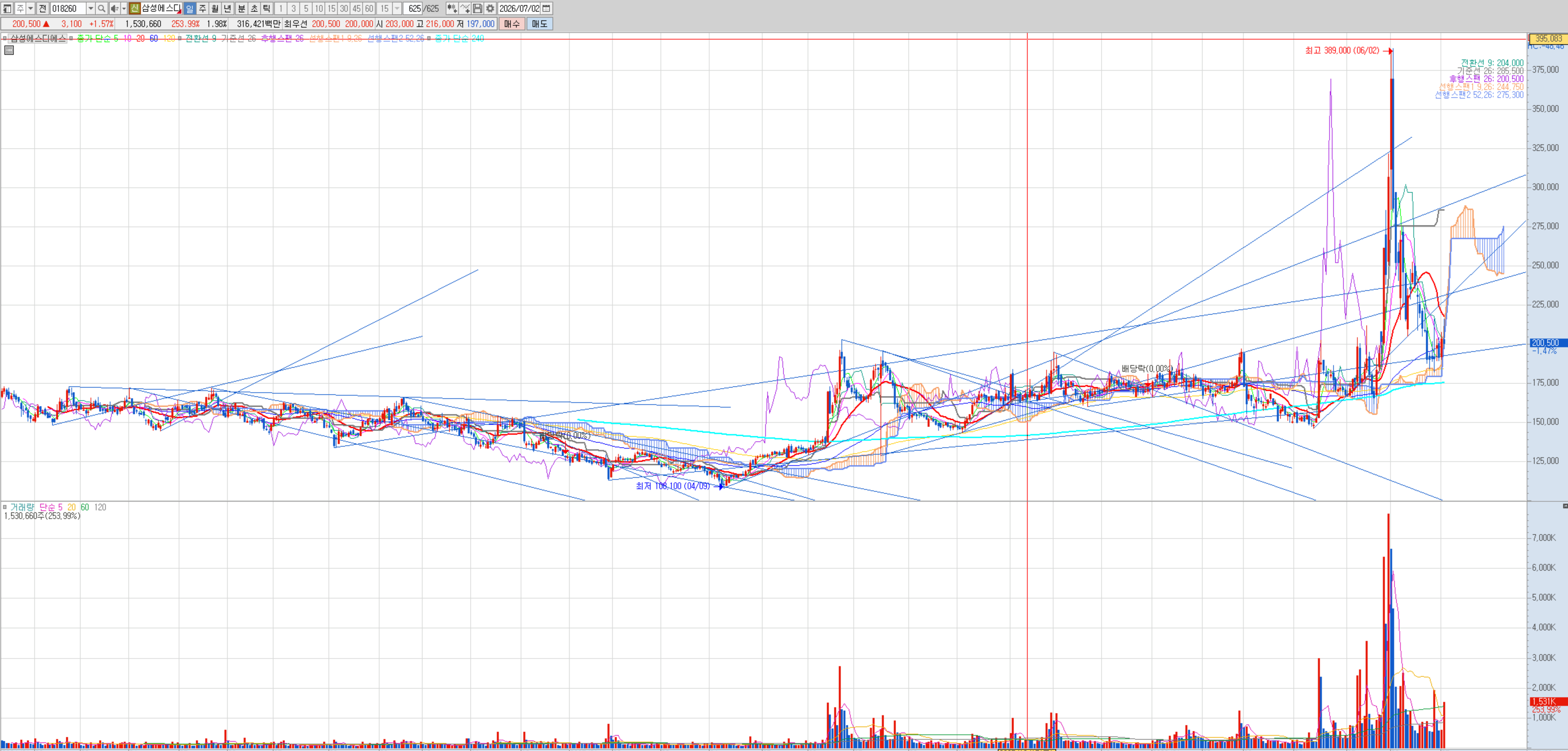Click the 후행스팬 26 legend label
The width and height of the screenshot is (1568, 751).
(282, 38)
